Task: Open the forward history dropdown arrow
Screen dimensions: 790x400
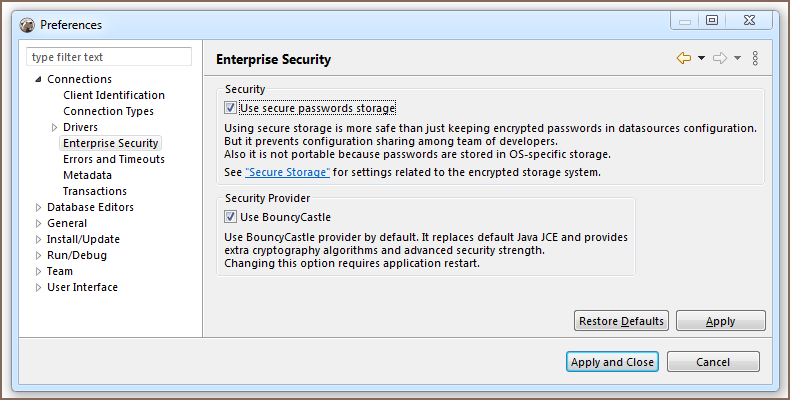Action: coord(737,59)
